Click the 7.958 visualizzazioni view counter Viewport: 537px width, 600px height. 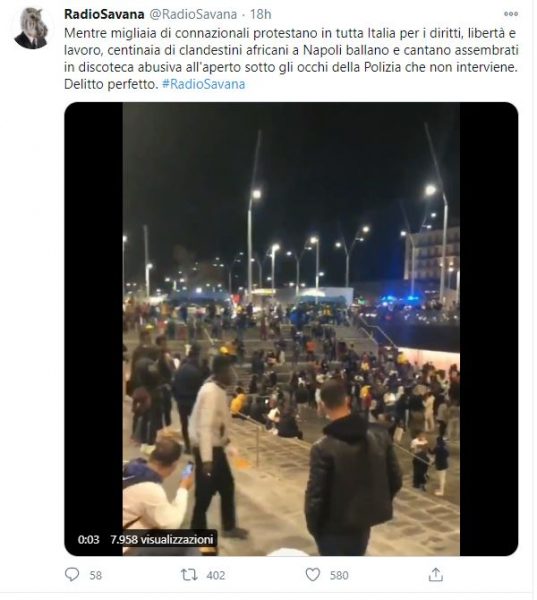tap(162, 540)
